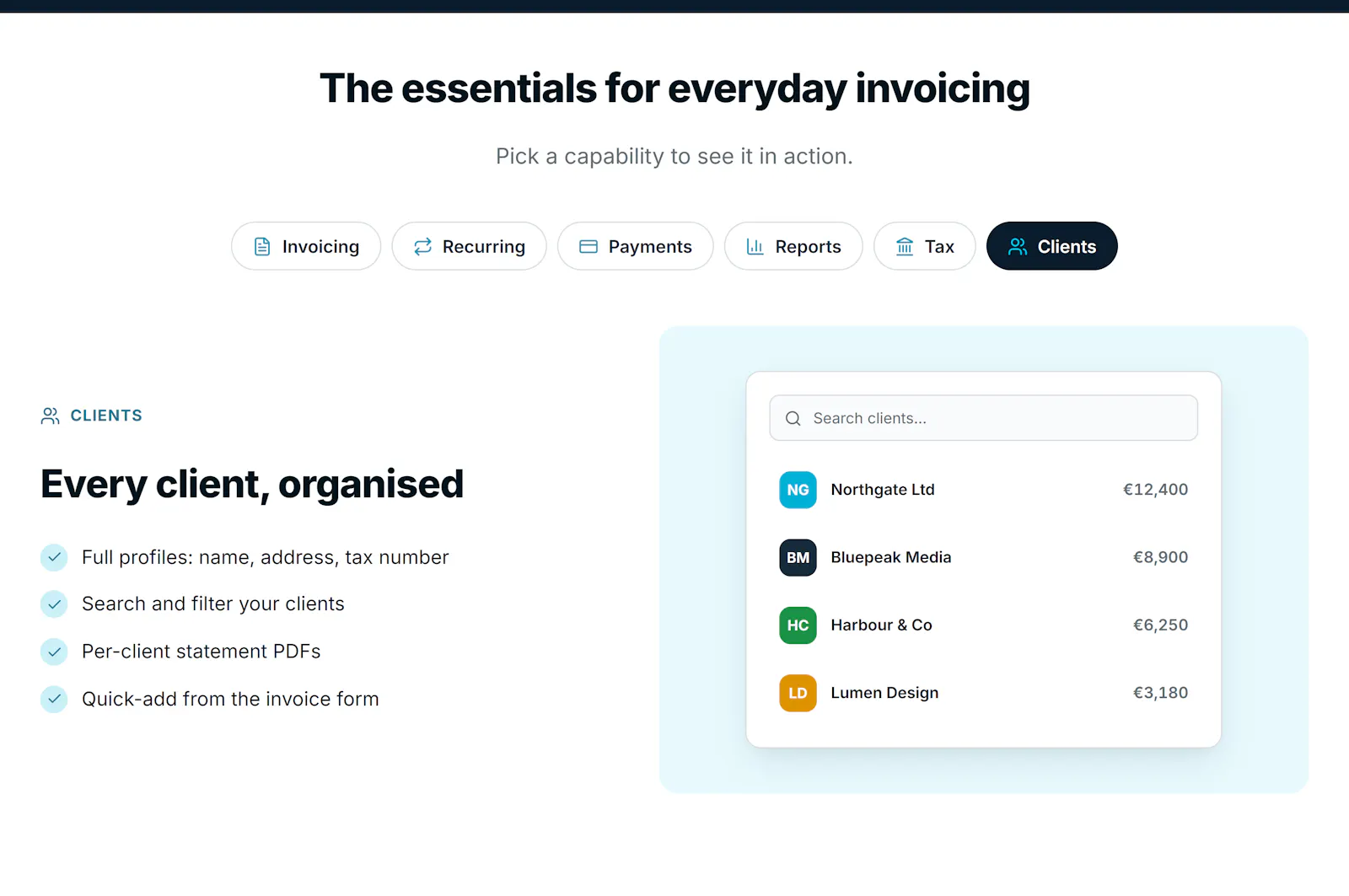The height and width of the screenshot is (896, 1349).
Task: Click the magnifier icon in client search
Action: click(x=793, y=418)
